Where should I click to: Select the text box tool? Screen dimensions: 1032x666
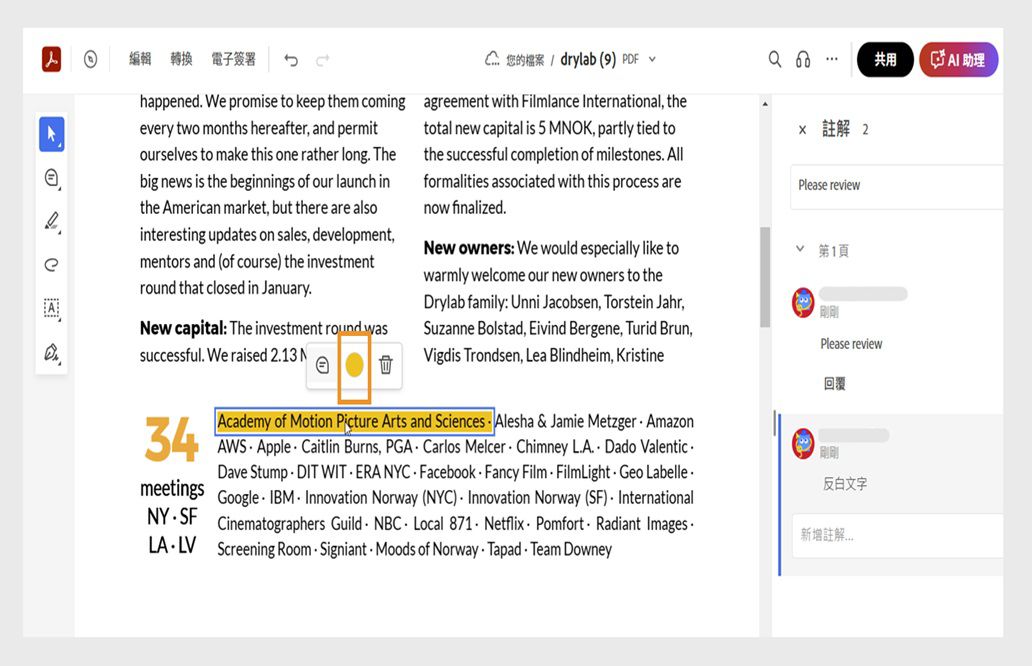[51, 308]
